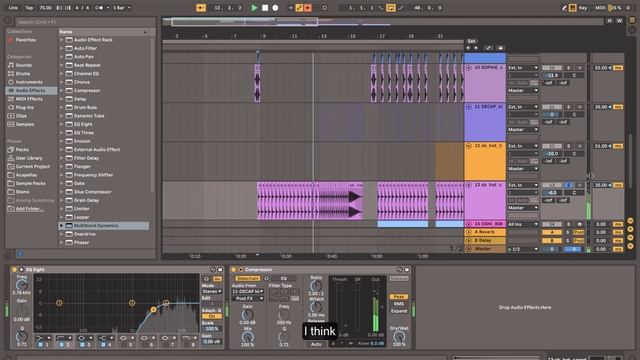This screenshot has height=360, width=640.
Task: Solo the B Delay return track
Action: [x=568, y=241]
